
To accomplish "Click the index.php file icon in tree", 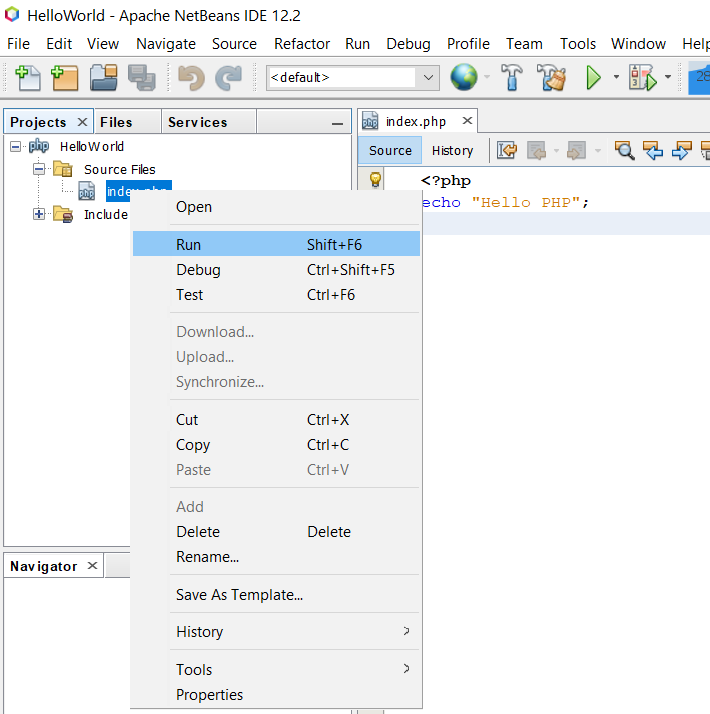I will (x=87, y=191).
